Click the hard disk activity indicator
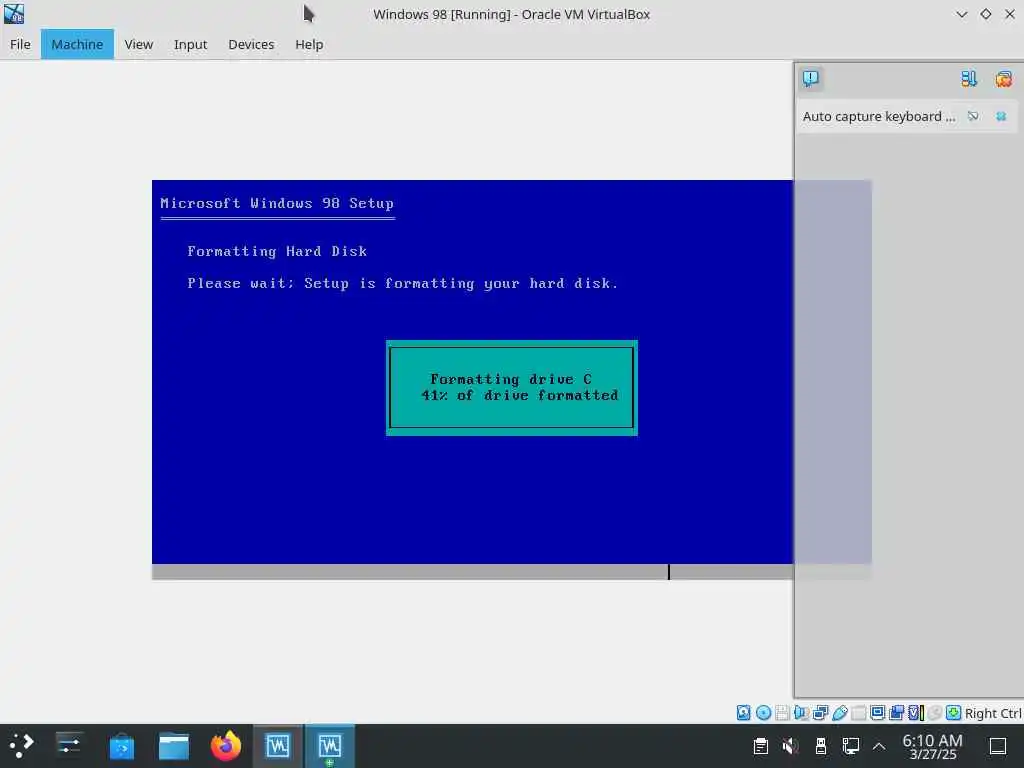1024x768 pixels. pyautogui.click(x=743, y=712)
